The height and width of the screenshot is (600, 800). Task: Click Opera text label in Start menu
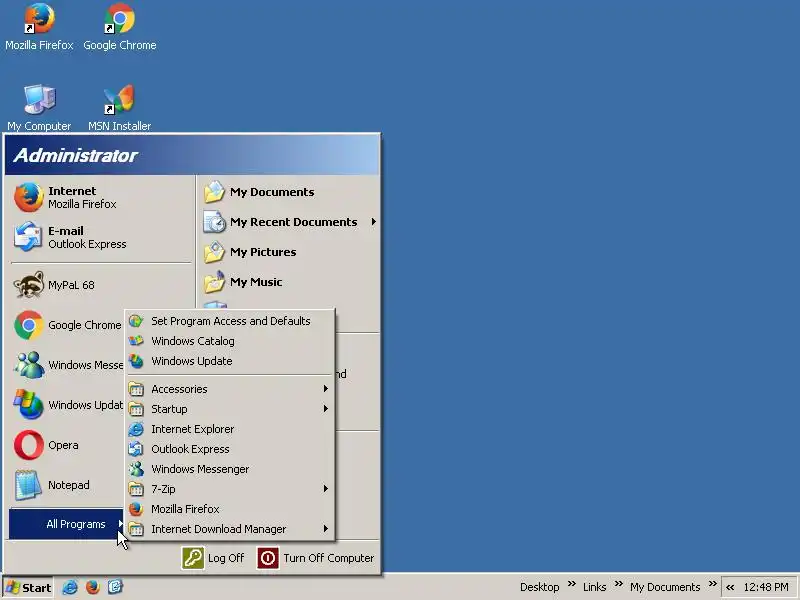click(x=63, y=445)
